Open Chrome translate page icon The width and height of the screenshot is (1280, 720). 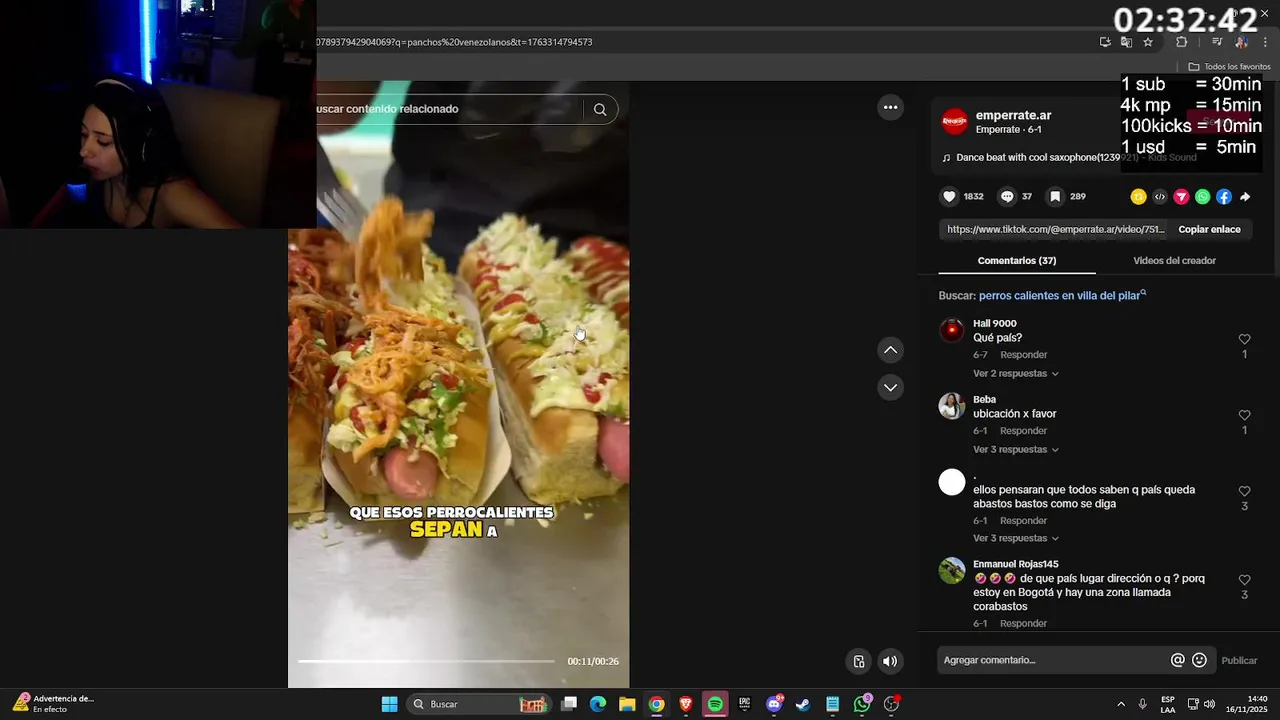(1126, 42)
